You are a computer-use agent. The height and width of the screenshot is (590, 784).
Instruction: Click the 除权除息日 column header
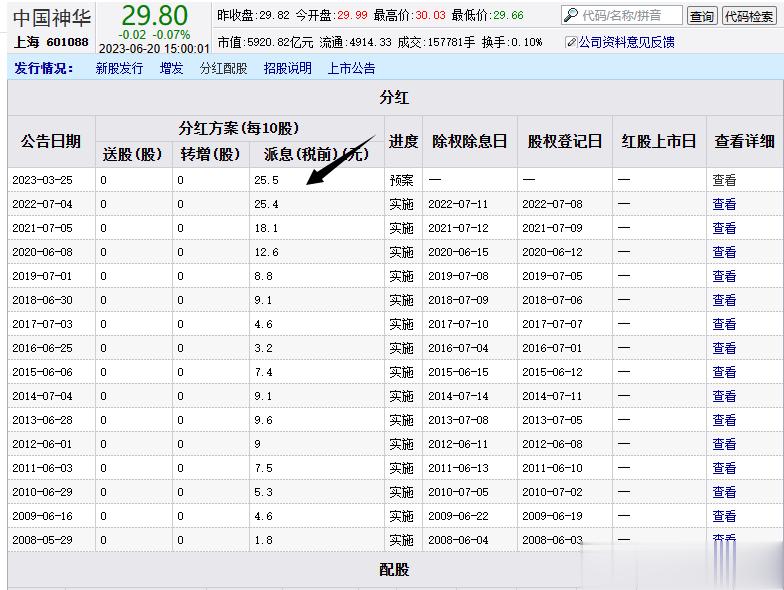(470, 142)
